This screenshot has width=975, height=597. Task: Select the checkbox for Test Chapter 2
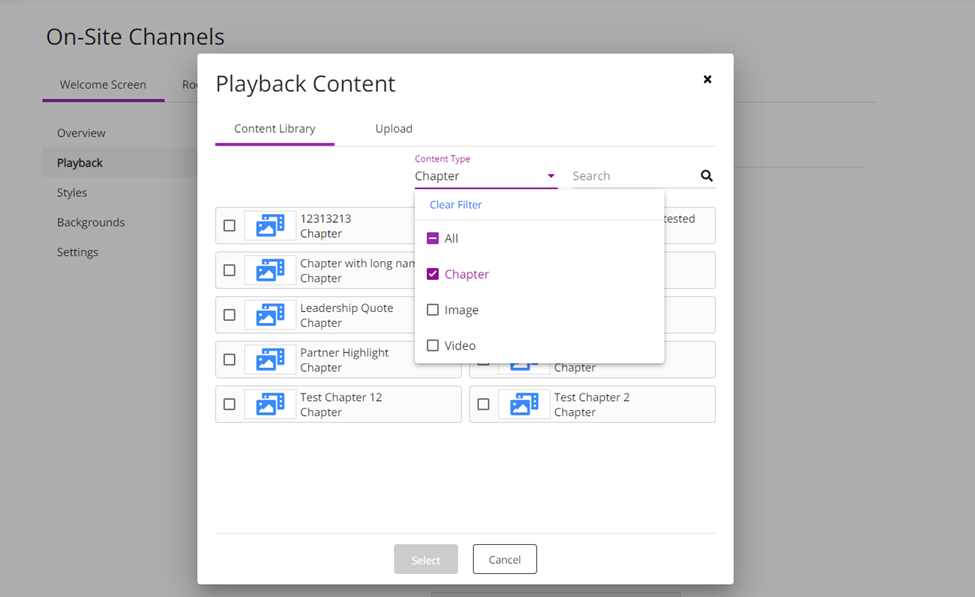[483, 405]
